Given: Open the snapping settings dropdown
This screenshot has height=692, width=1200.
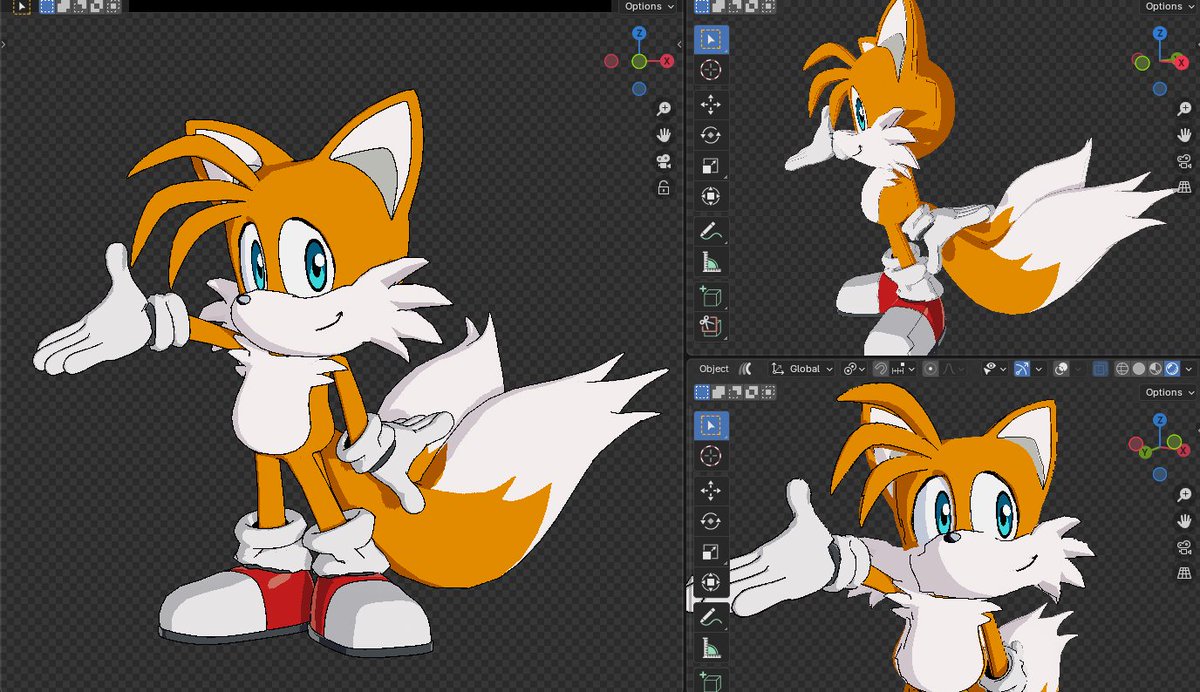Looking at the screenshot, I should (x=903, y=369).
